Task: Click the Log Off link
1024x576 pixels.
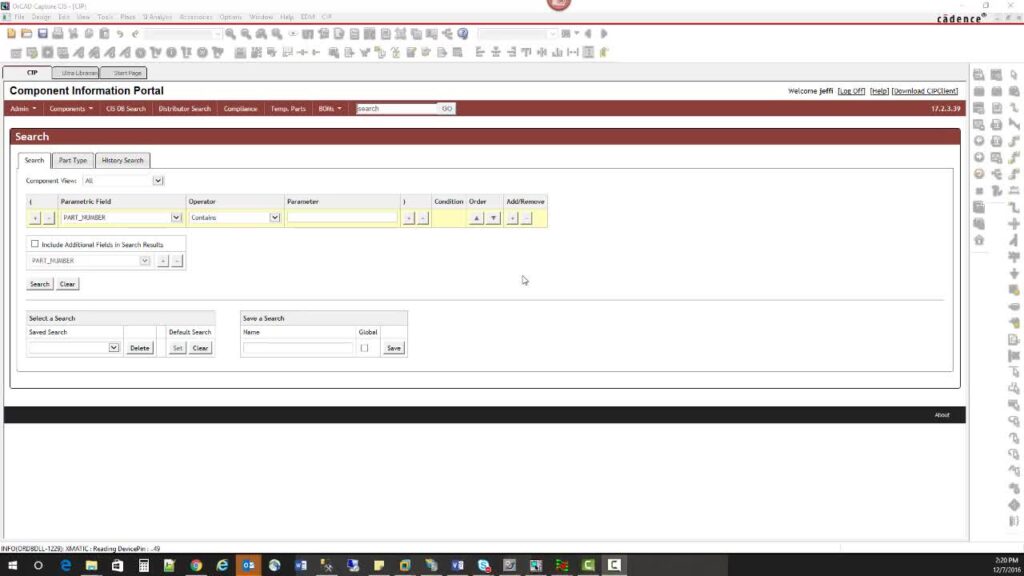Action: point(852,91)
